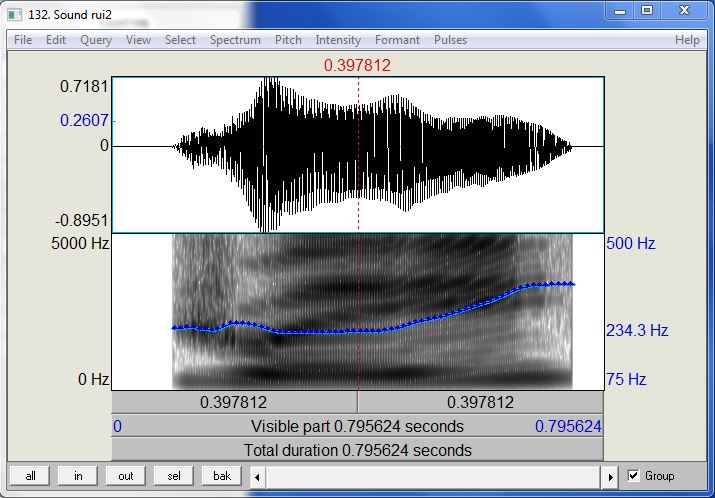
Task: Click the 'sel' zoom button
Action: point(174,476)
